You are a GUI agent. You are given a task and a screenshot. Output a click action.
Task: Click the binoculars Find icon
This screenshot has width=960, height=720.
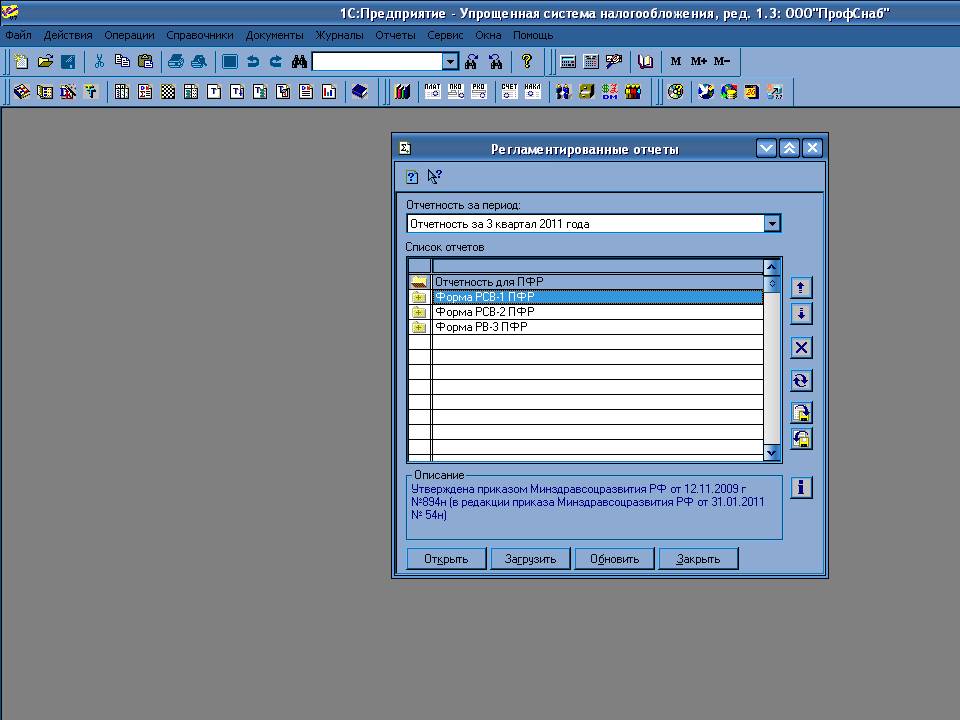click(x=299, y=61)
